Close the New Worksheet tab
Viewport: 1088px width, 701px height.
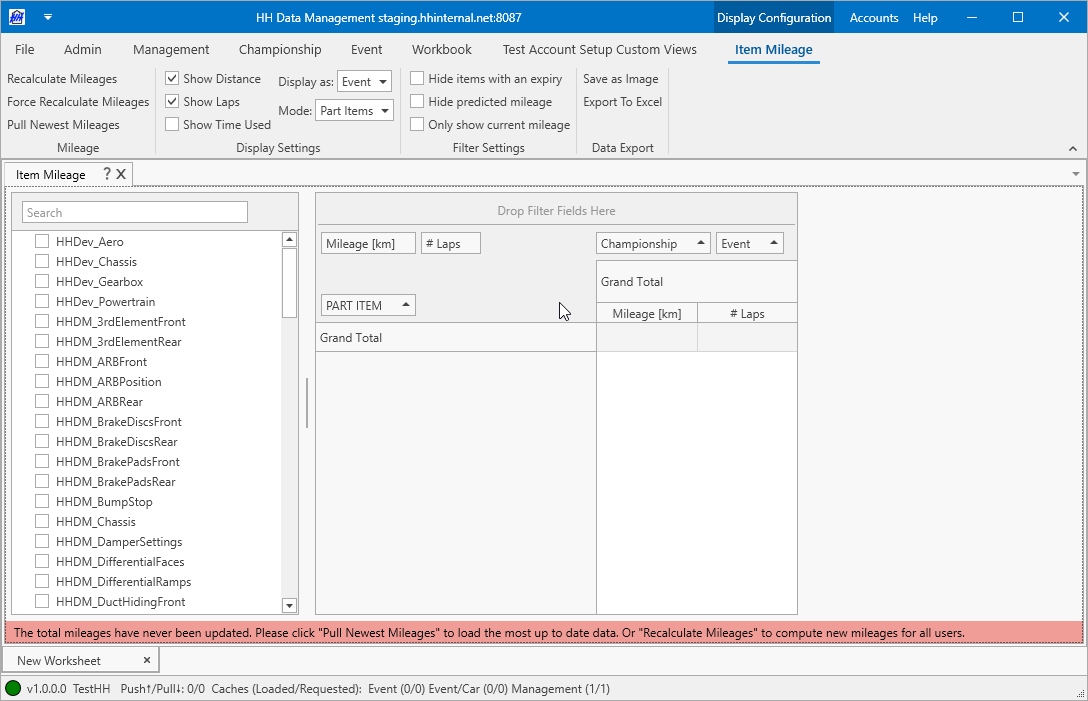coord(147,660)
